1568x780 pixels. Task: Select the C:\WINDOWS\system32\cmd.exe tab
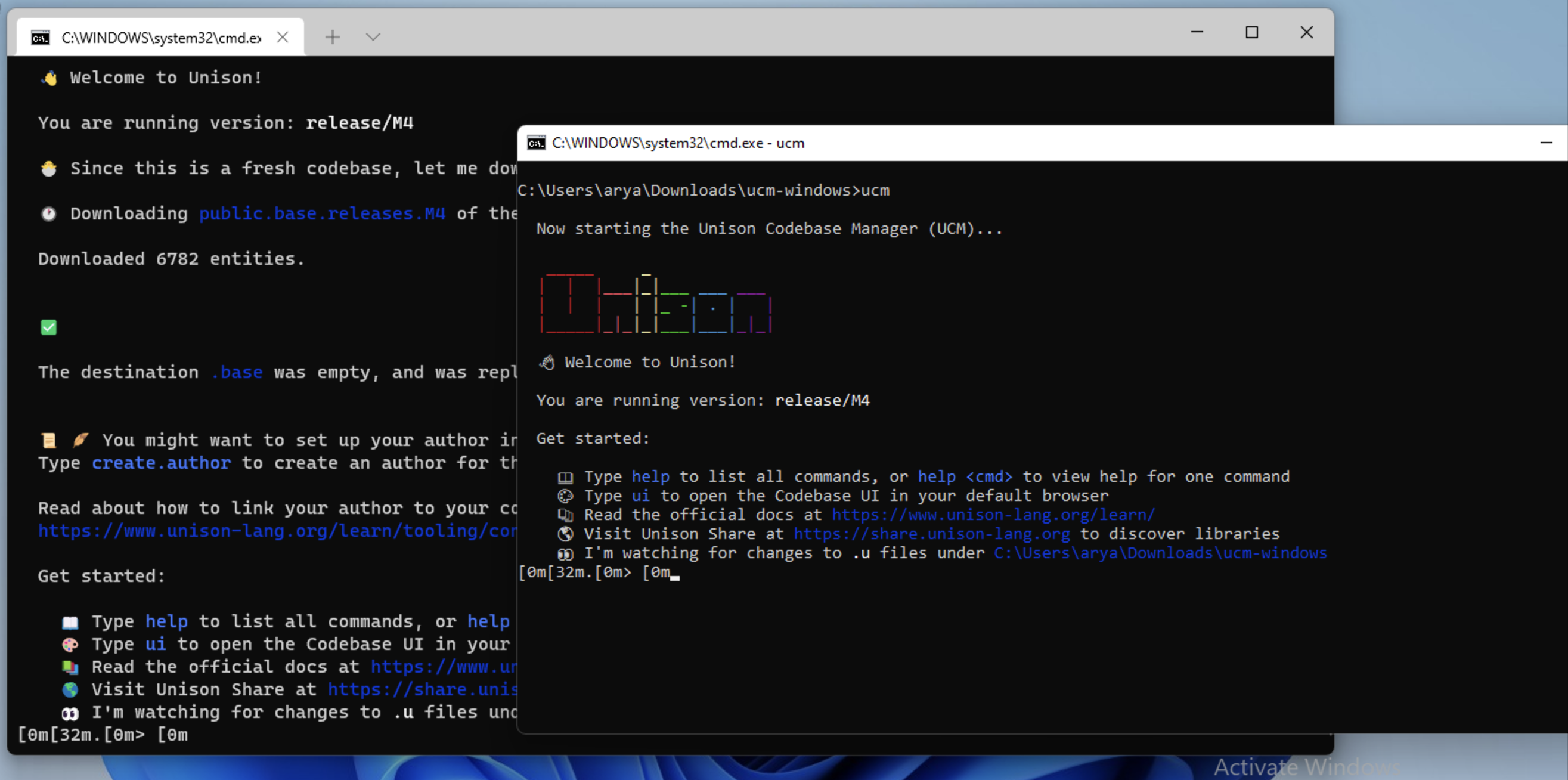point(161,38)
